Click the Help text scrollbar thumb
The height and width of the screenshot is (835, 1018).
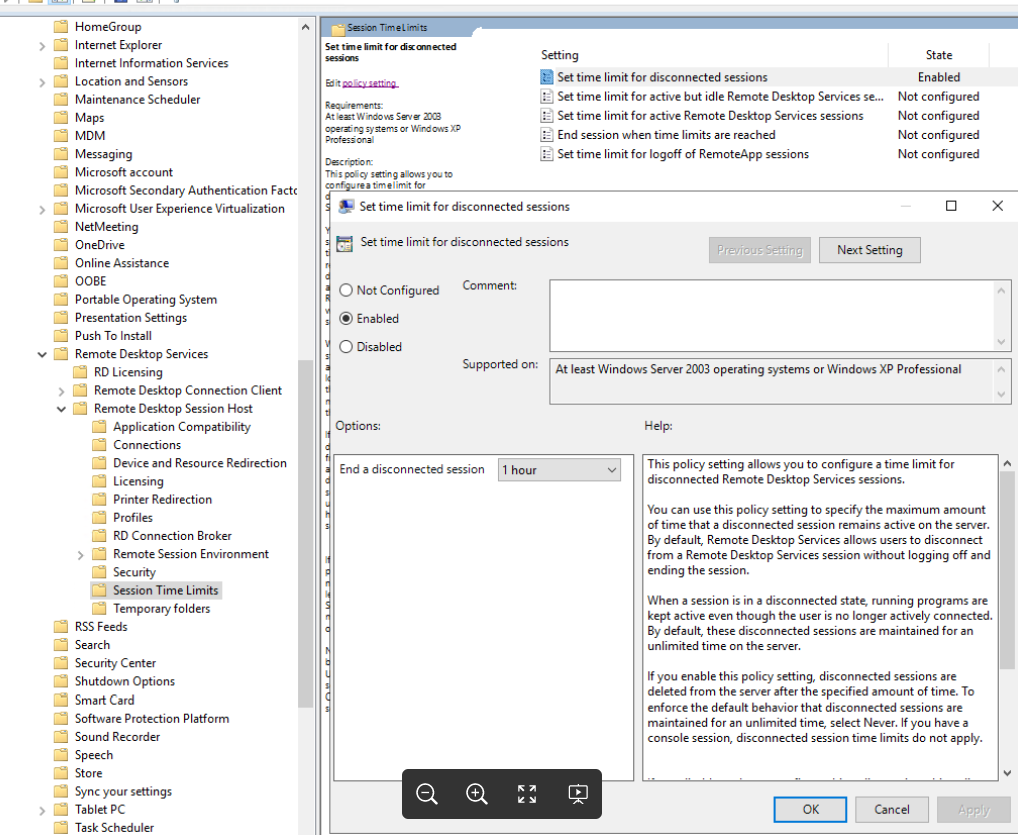(x=1007, y=570)
